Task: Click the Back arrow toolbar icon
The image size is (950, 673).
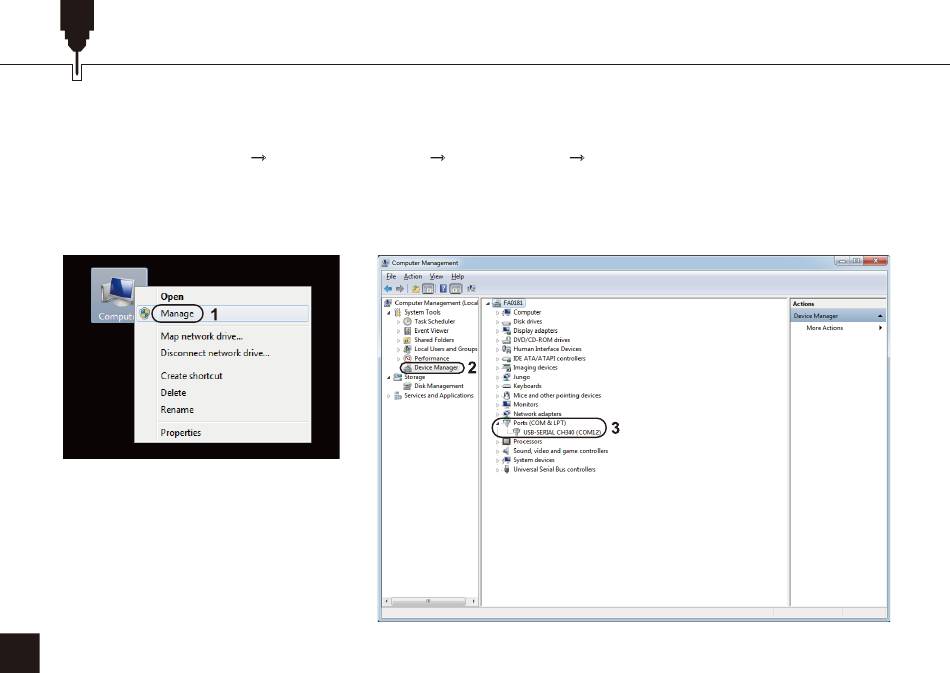Action: point(388,289)
